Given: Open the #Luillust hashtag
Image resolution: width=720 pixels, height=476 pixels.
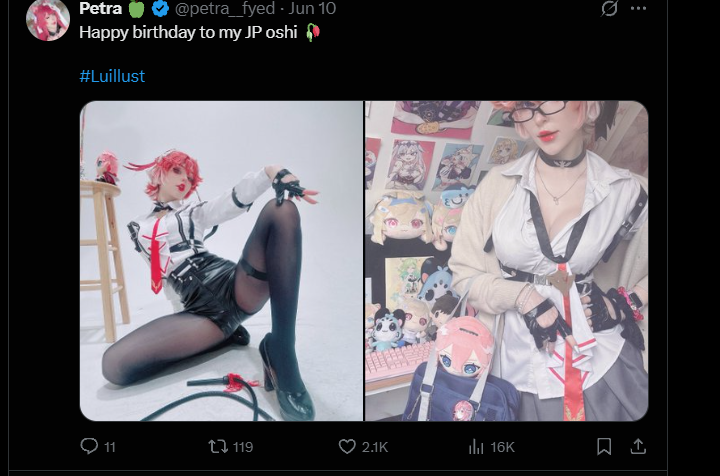Looking at the screenshot, I should coord(112,76).
